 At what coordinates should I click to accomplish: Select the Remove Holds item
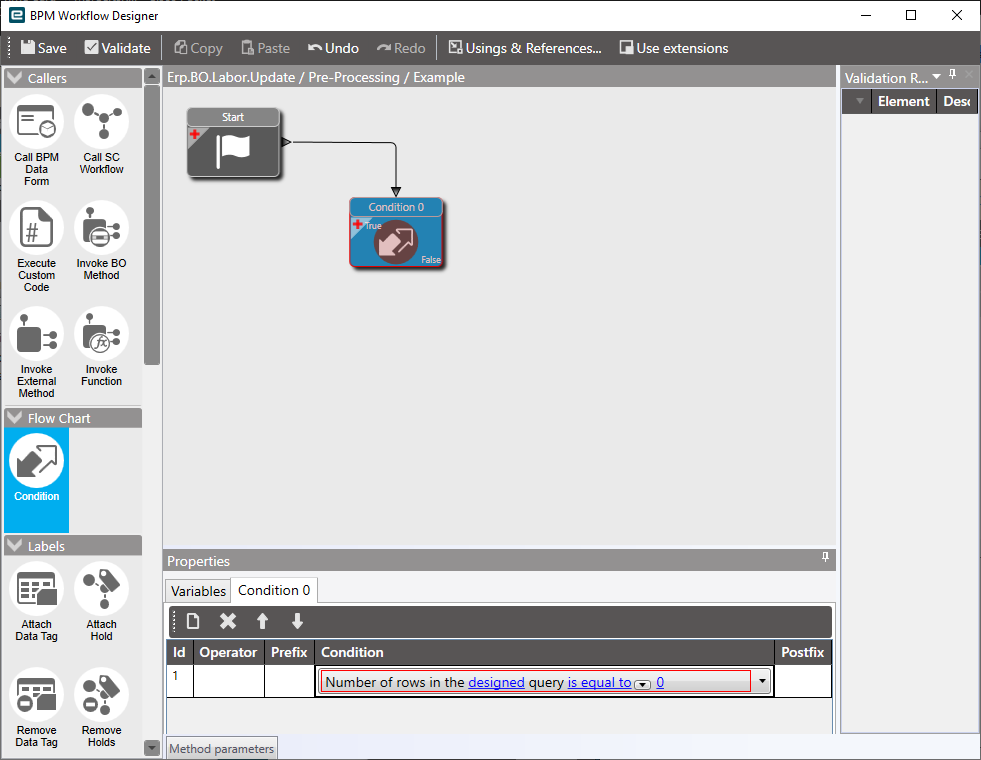101,708
